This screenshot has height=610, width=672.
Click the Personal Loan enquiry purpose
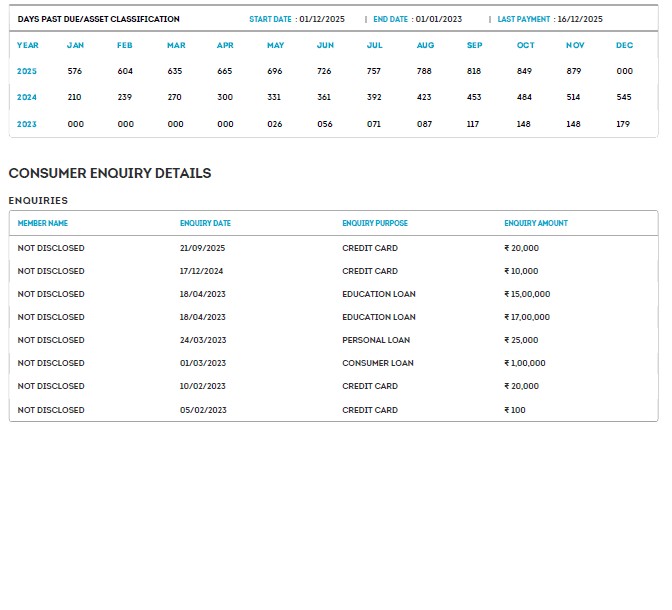pyautogui.click(x=377, y=340)
